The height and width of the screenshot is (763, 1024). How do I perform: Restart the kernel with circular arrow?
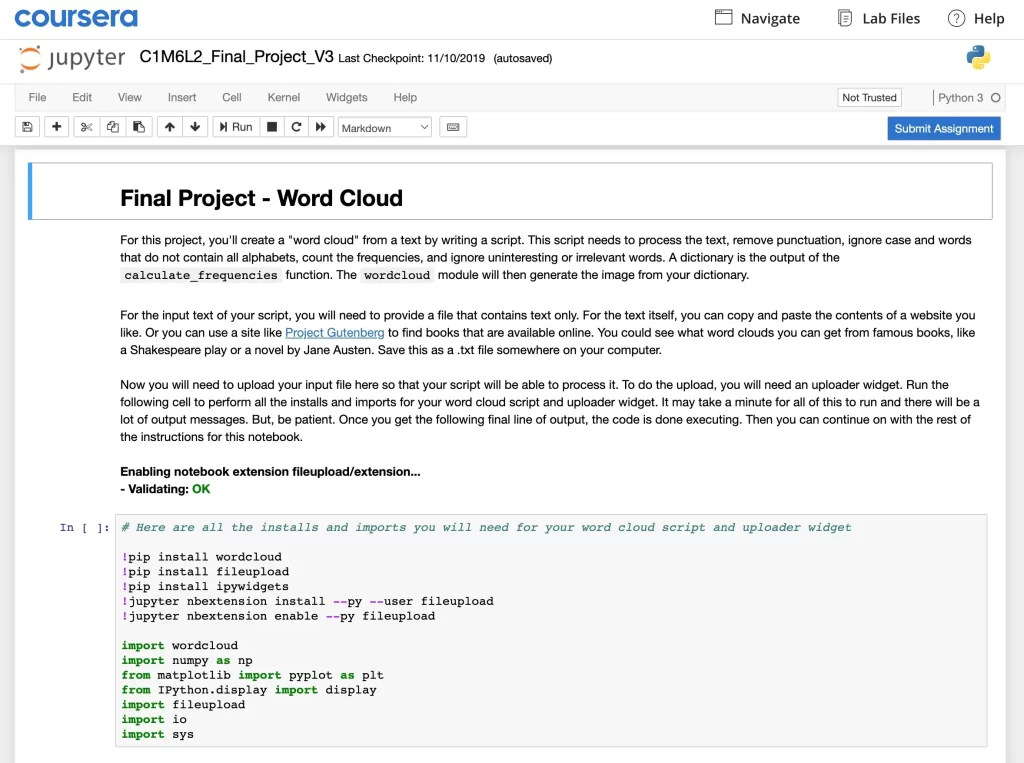tap(296, 127)
